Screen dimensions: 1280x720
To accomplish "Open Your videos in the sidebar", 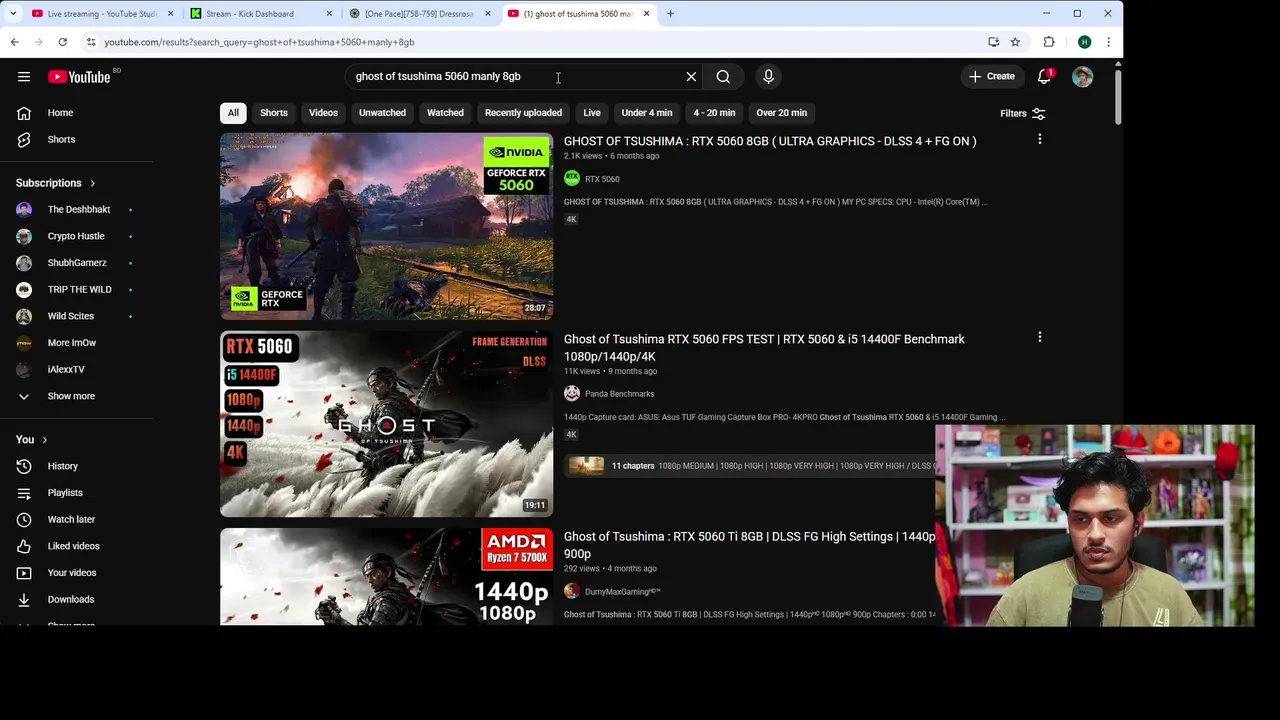I will (74, 573).
